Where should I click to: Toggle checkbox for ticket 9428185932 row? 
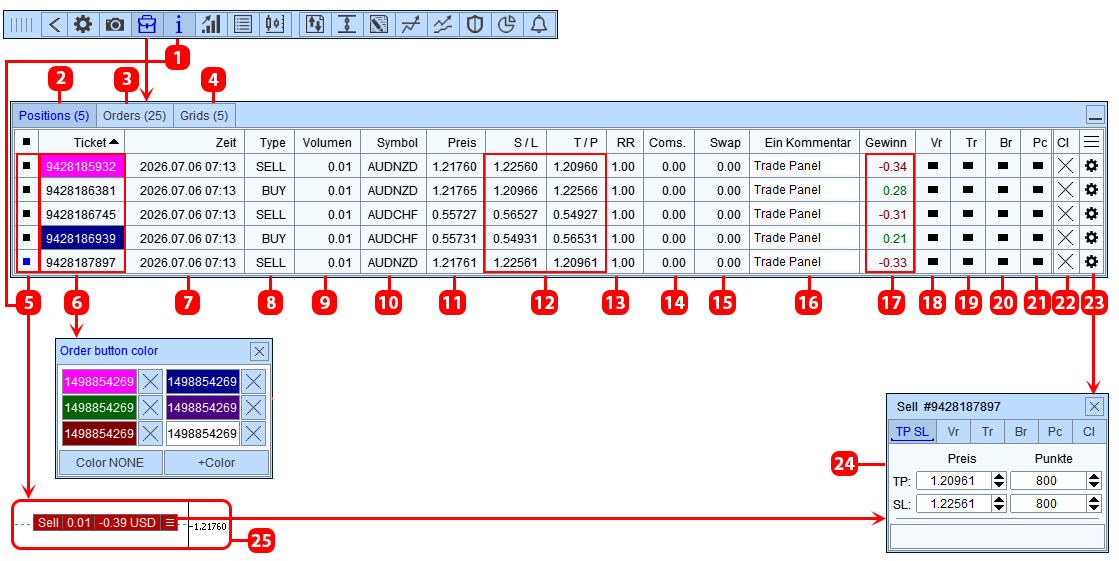pos(26,166)
